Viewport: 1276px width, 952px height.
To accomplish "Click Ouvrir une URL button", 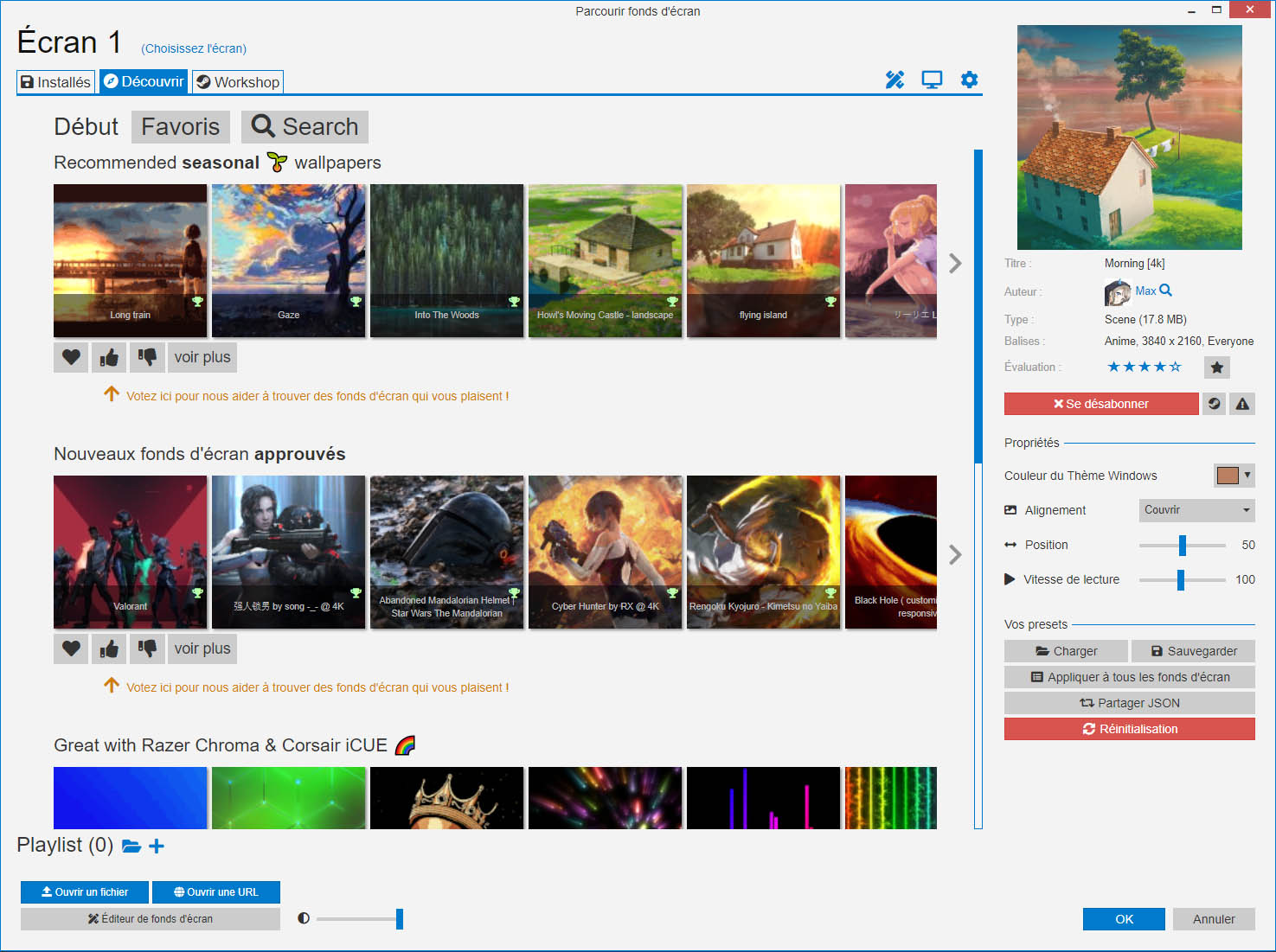I will point(216,892).
